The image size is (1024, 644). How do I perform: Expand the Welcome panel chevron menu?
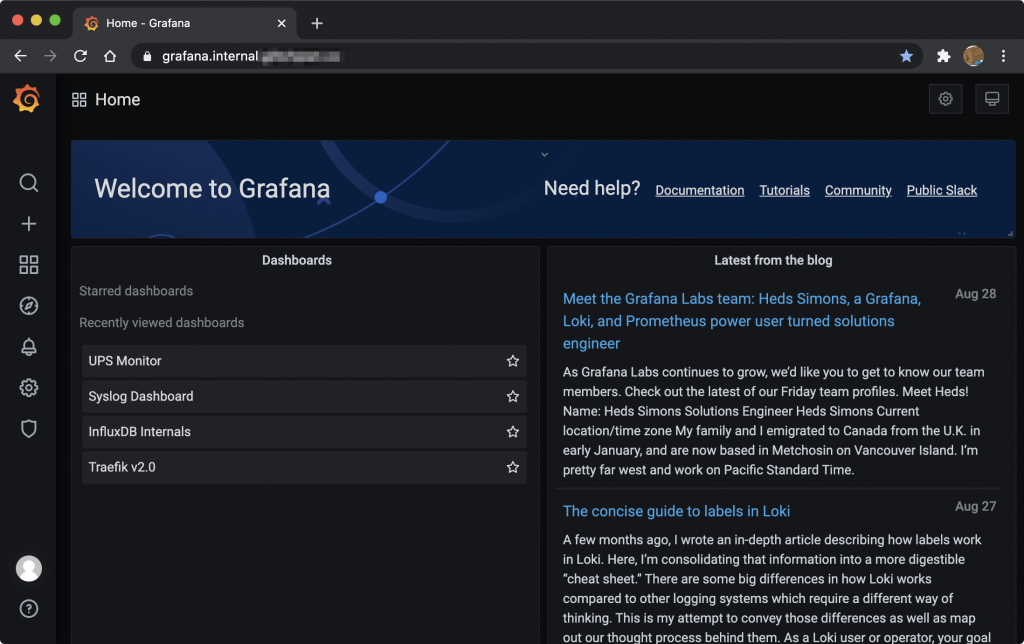tap(544, 155)
